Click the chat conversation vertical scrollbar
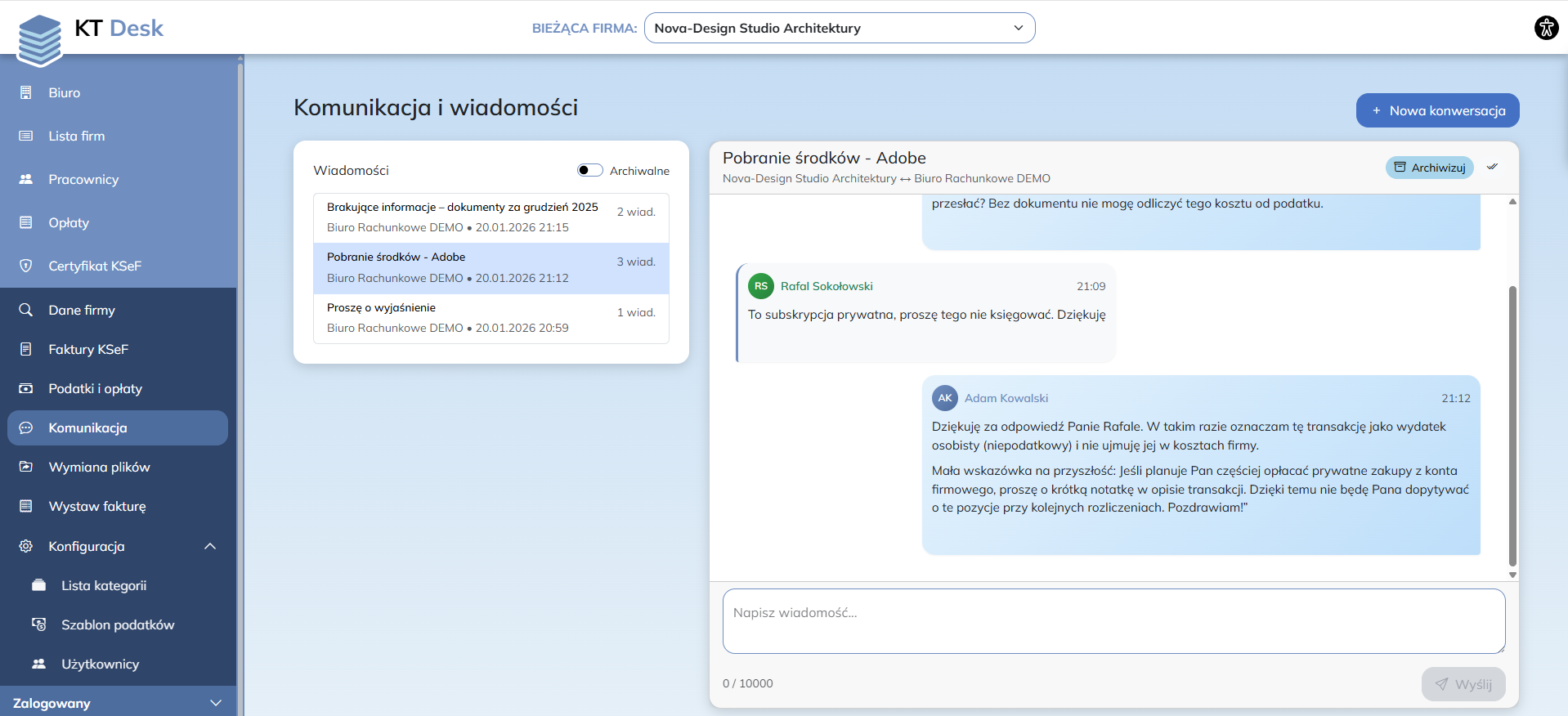1568x716 pixels. [1512, 425]
